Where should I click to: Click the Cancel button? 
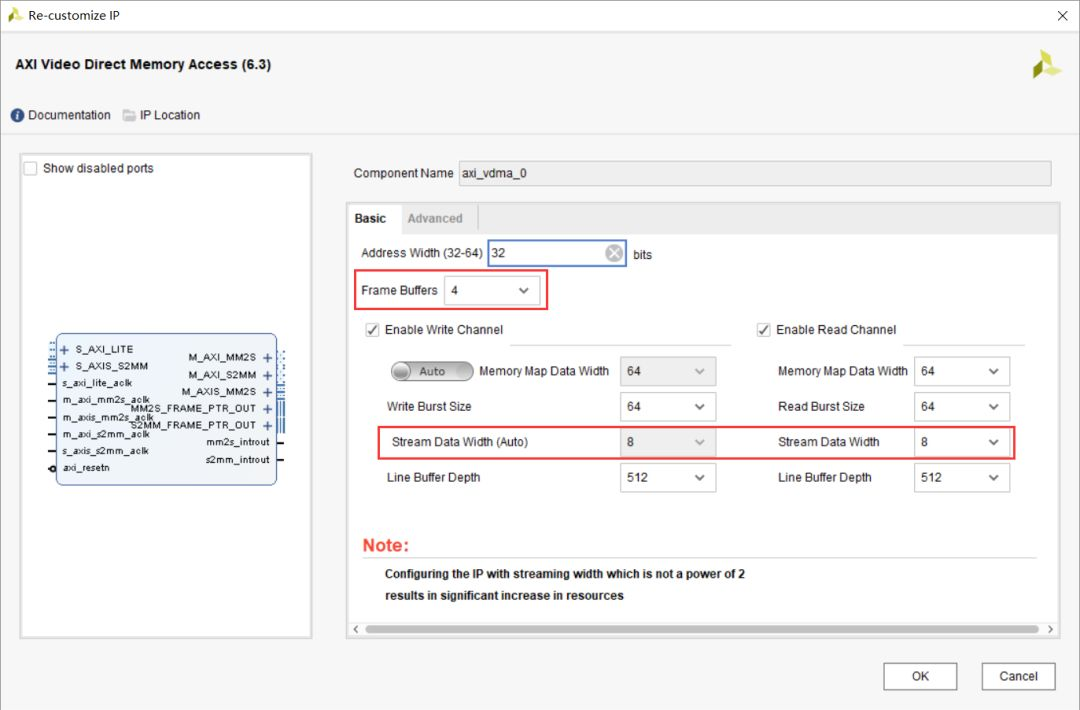1018,676
